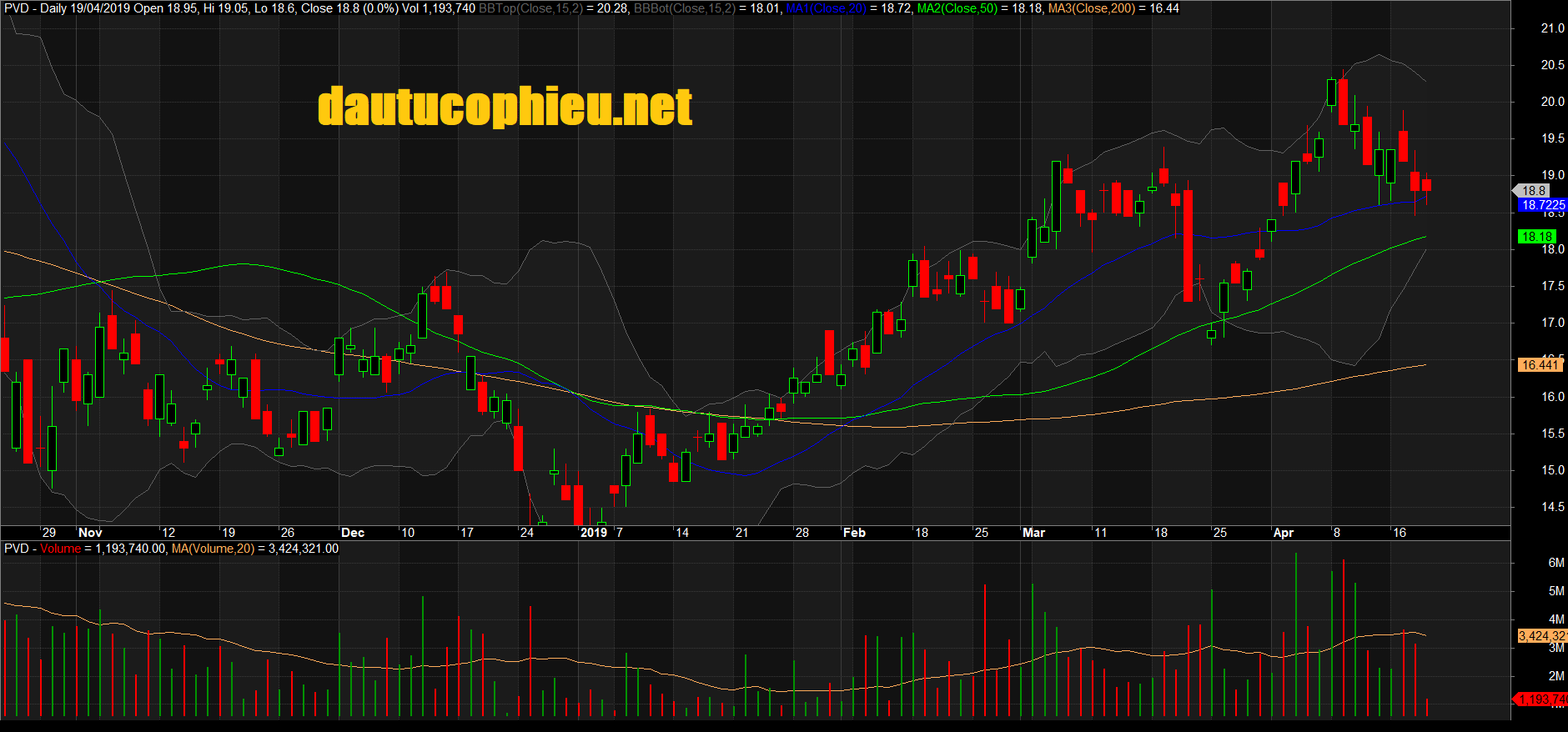Click the red 1,193,740 volume tag
The width and height of the screenshot is (1568, 732).
[x=1541, y=699]
